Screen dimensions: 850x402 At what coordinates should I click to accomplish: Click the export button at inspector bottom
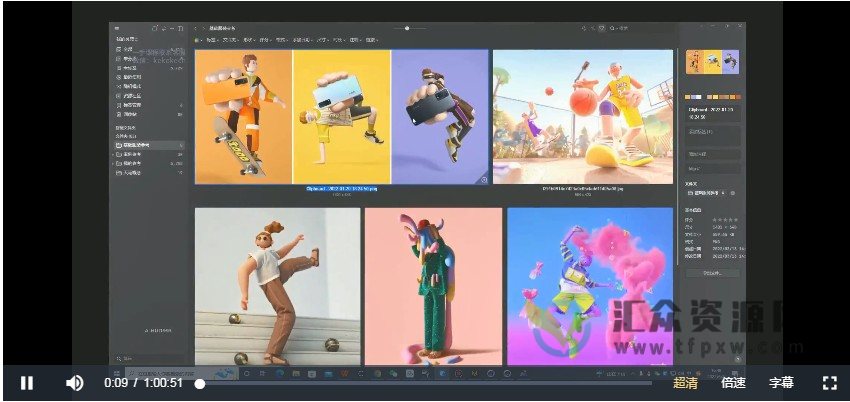coord(713,273)
